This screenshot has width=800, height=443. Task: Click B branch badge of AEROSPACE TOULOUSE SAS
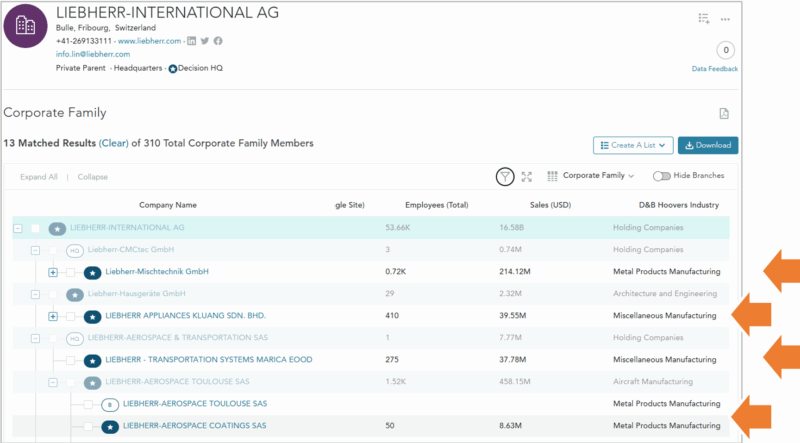point(110,405)
